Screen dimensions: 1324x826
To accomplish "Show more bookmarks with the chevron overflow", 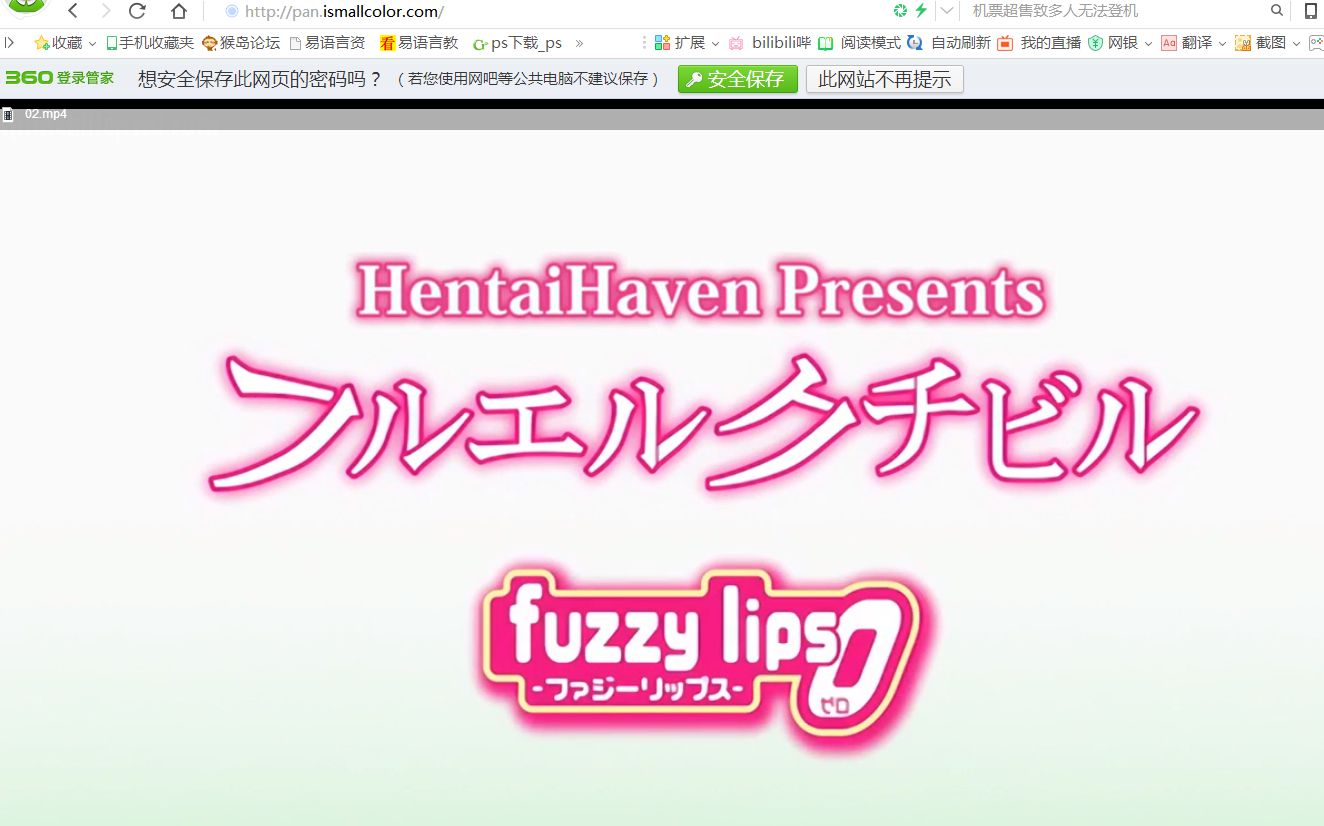I will tap(579, 43).
